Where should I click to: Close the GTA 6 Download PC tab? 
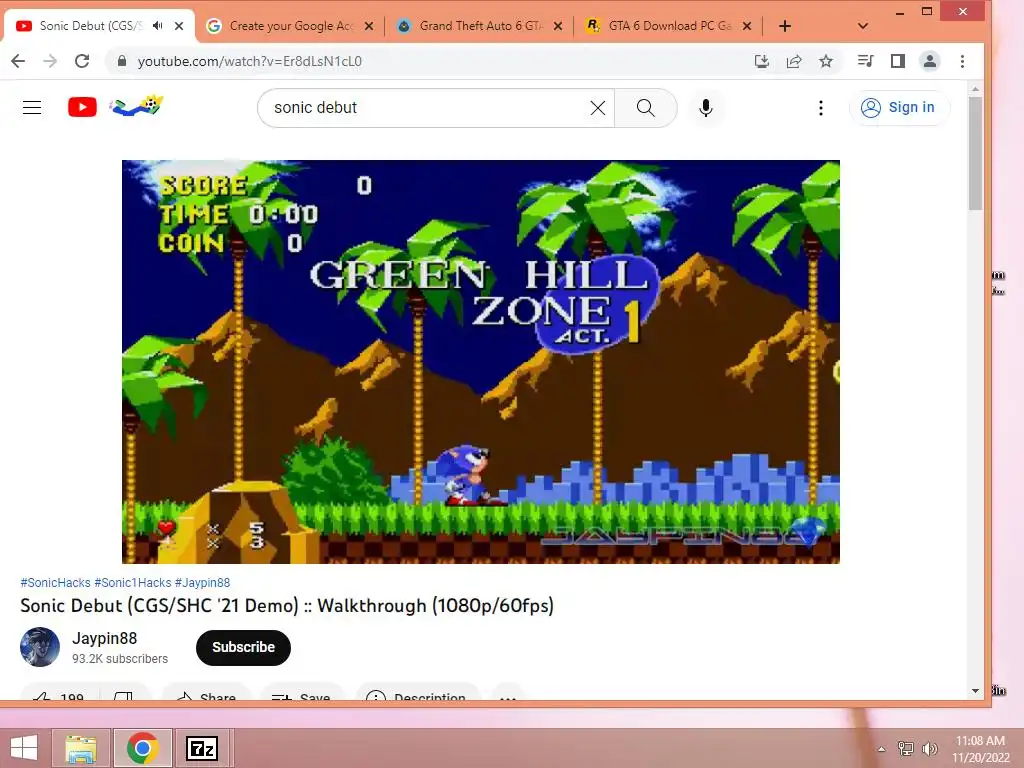click(747, 26)
